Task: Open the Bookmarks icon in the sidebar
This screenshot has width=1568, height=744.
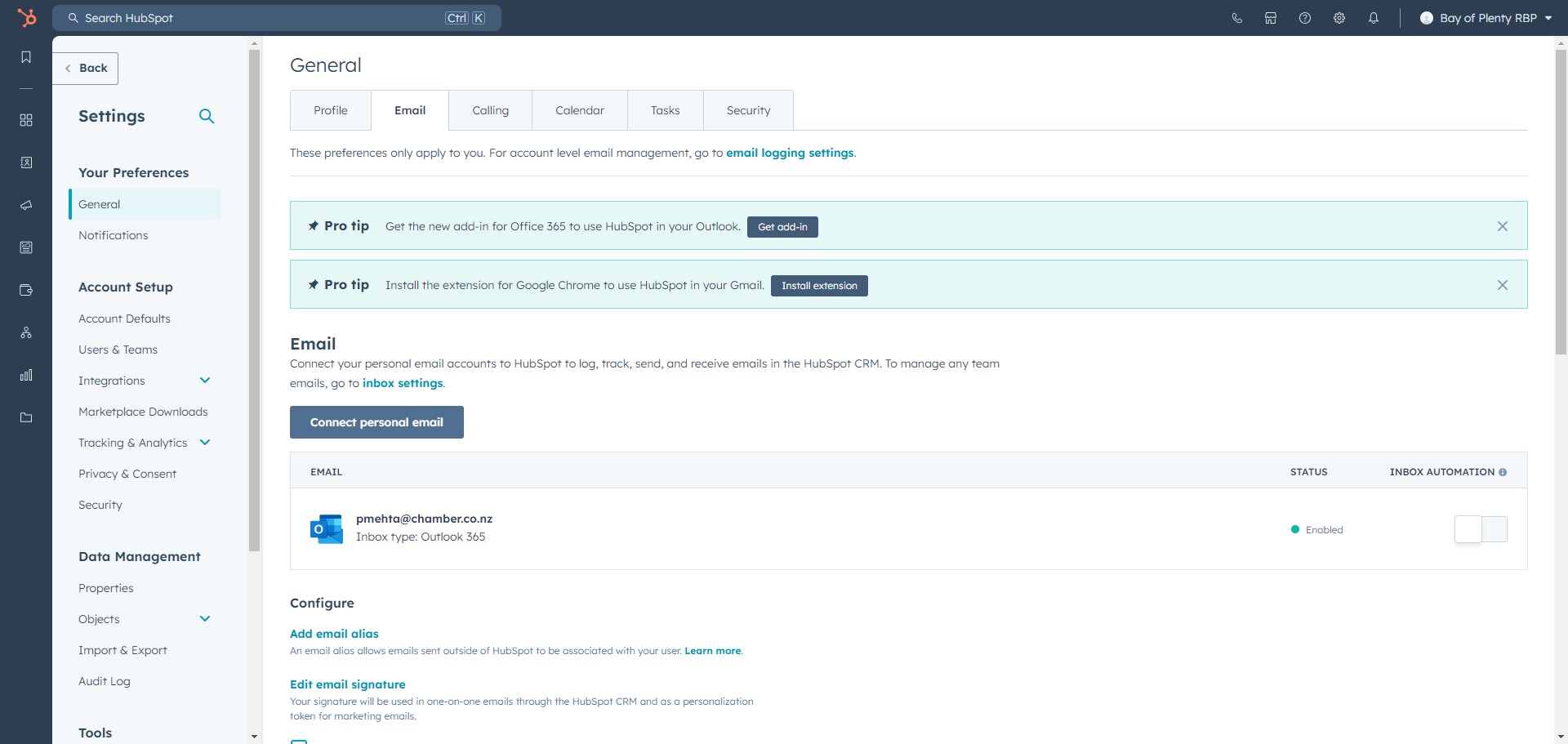Action: point(25,57)
